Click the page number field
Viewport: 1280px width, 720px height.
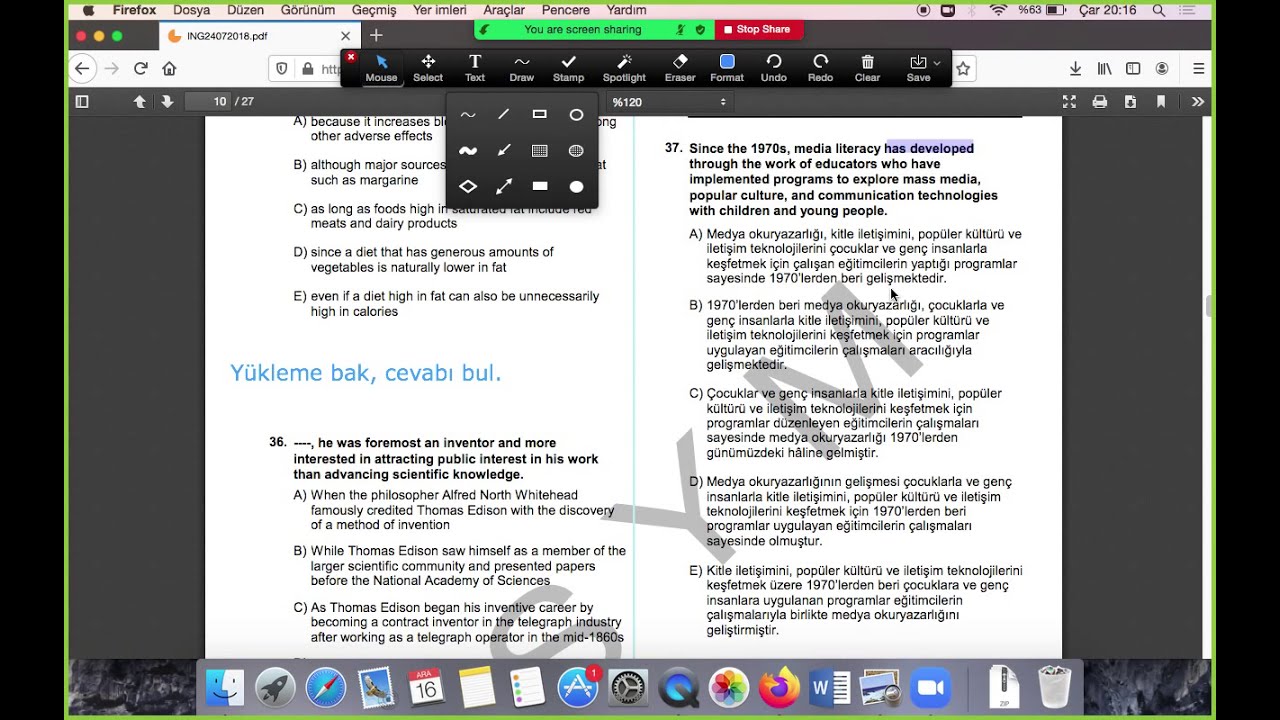(x=208, y=102)
